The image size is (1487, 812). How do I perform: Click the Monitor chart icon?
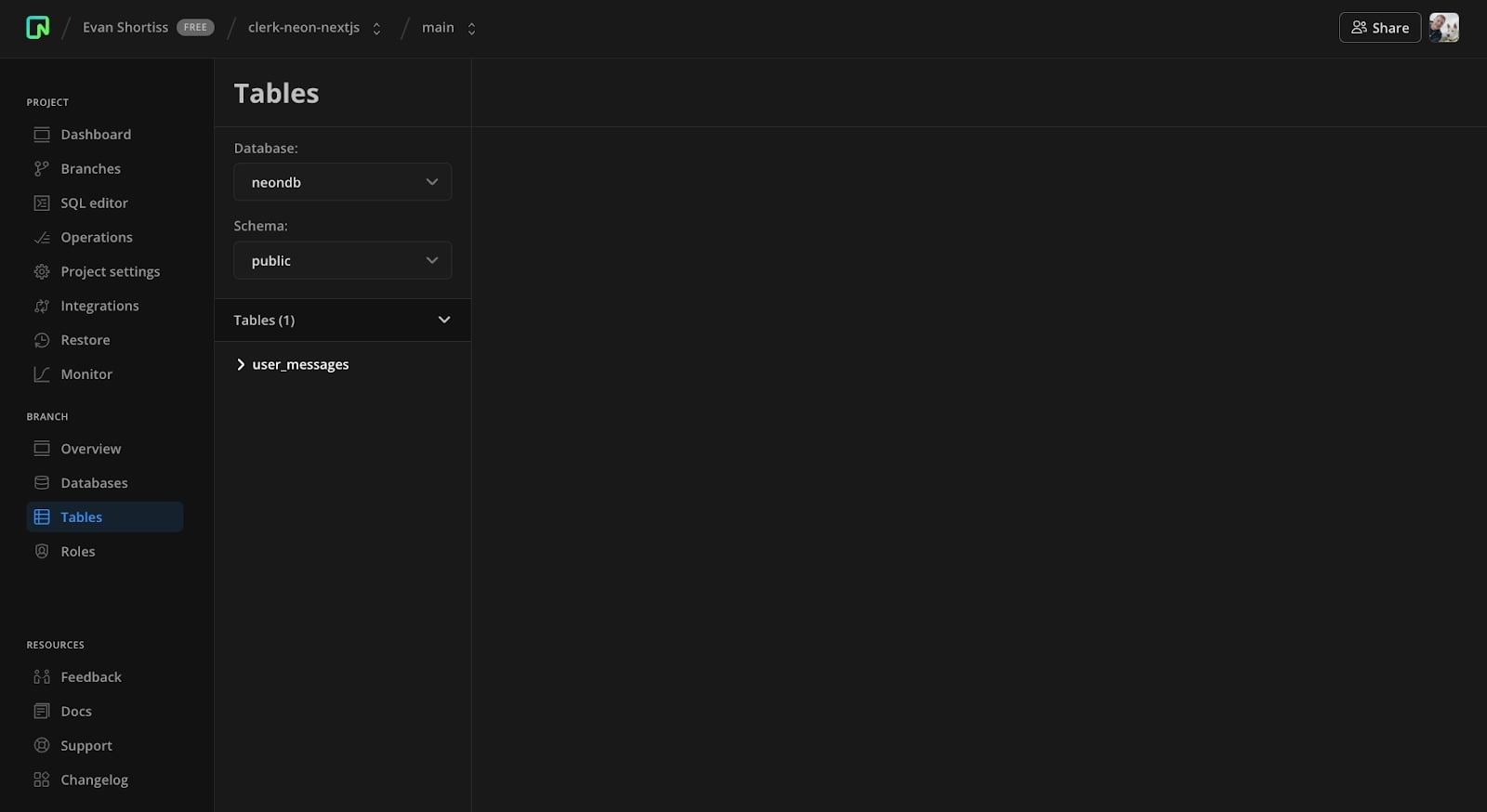click(x=42, y=374)
